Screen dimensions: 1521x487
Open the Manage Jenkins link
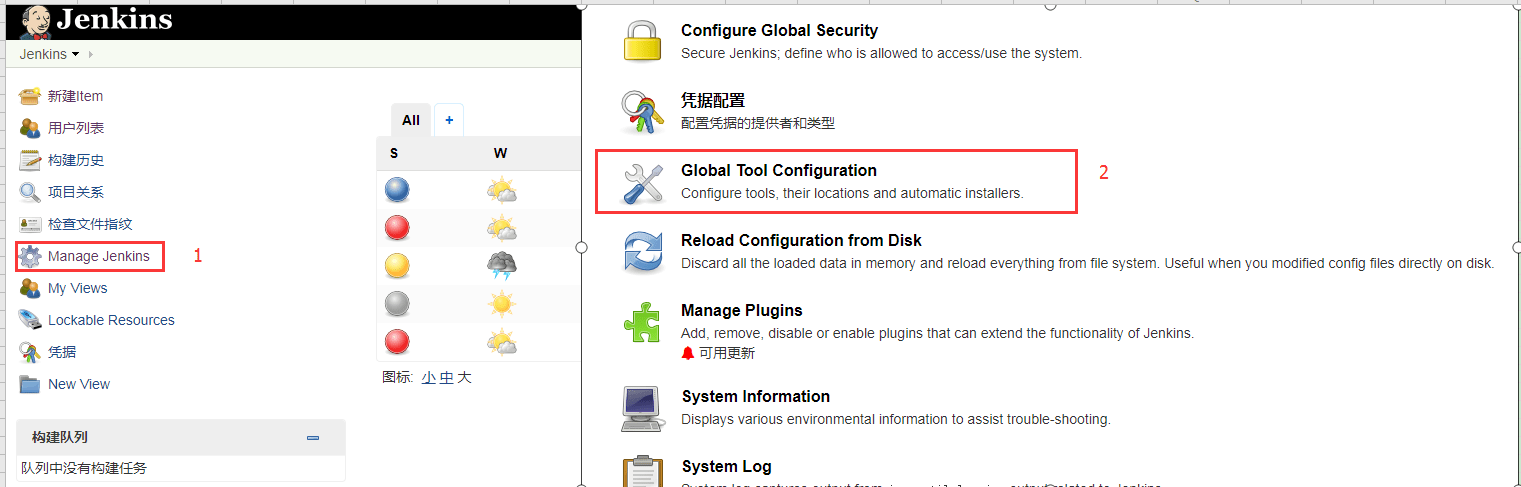[x=99, y=256]
